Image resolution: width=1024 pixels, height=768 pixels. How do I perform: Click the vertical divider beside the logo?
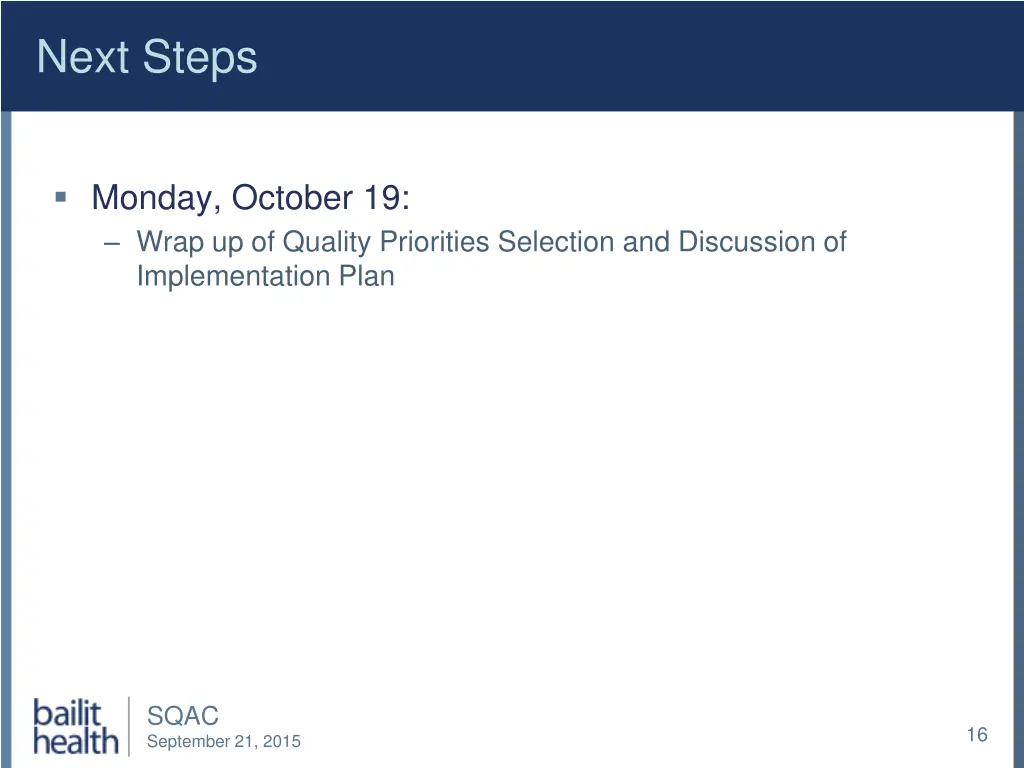[130, 726]
